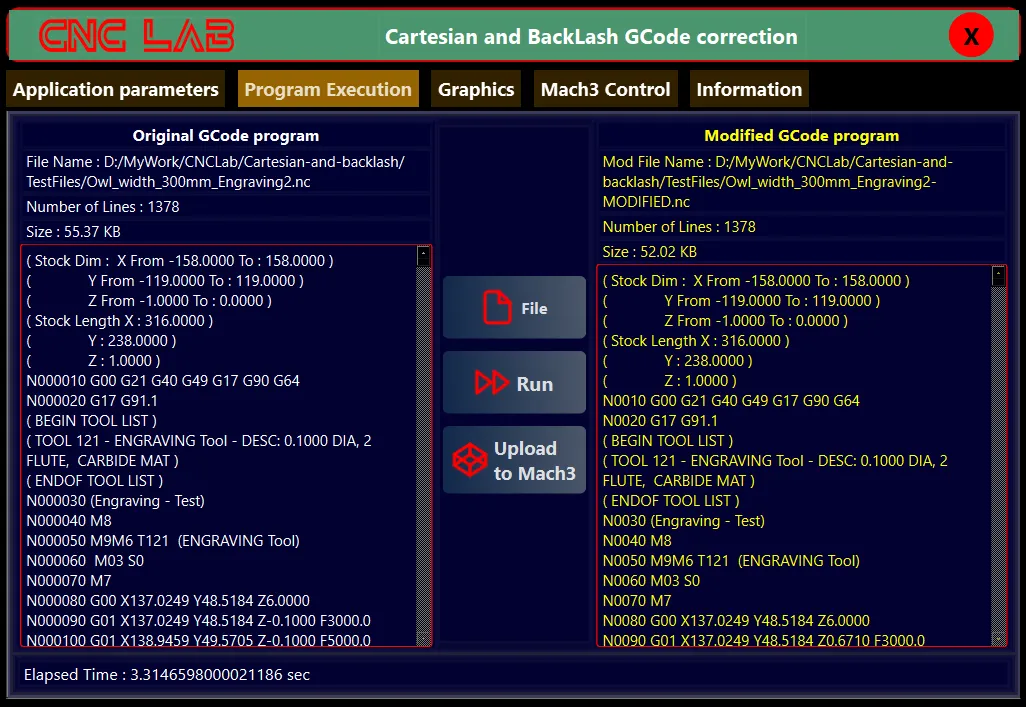
Task: Show the Information tab
Action: (749, 89)
